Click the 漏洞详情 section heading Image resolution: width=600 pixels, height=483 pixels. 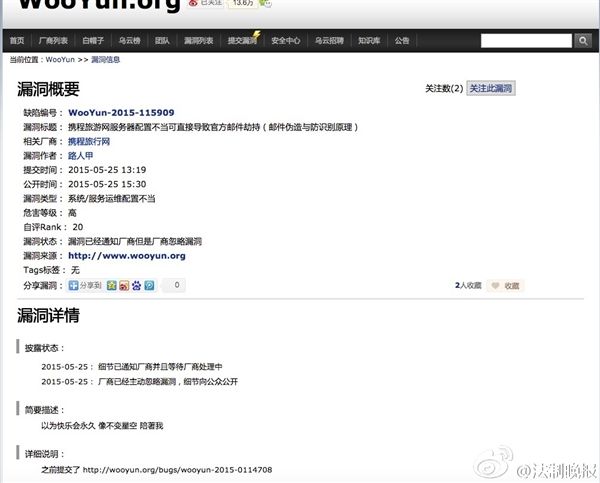click(48, 315)
